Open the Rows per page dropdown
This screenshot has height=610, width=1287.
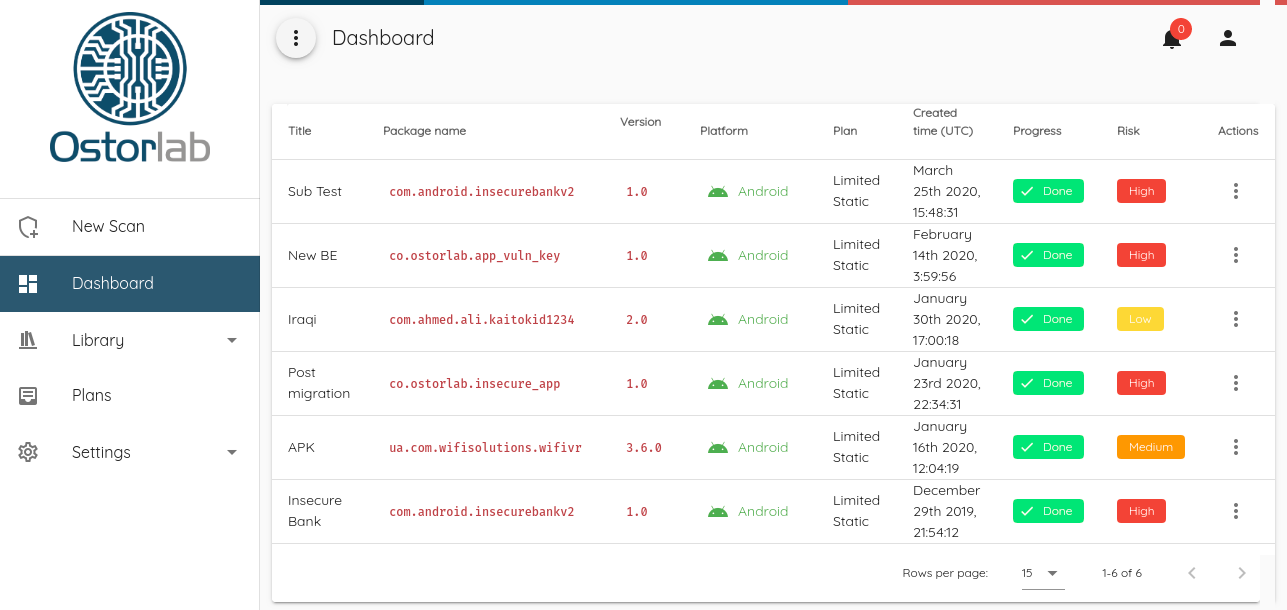coord(1043,573)
